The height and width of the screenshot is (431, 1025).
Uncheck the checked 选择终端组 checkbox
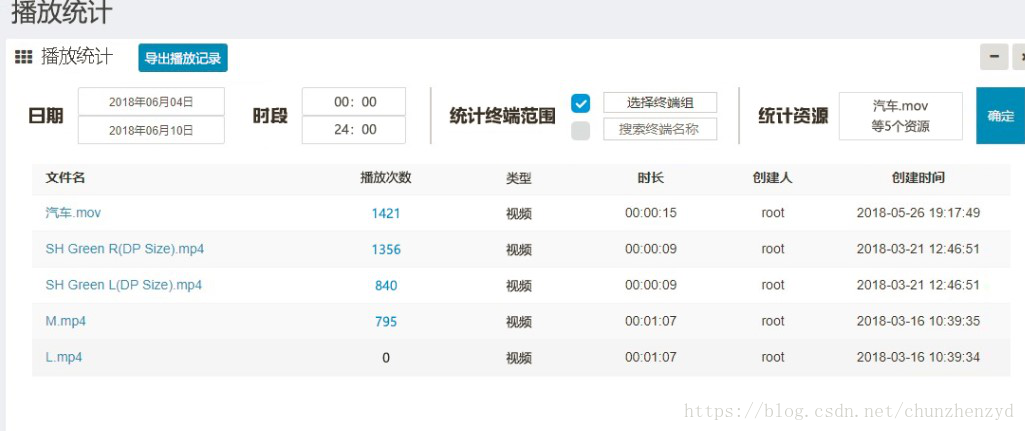[580, 103]
